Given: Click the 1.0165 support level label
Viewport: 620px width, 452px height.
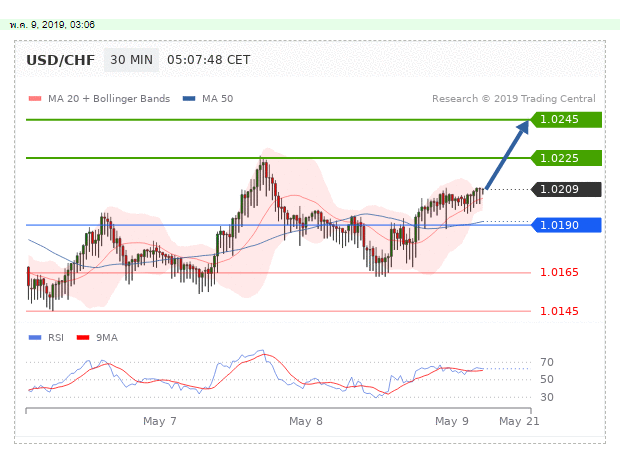Looking at the screenshot, I should coord(559,272).
